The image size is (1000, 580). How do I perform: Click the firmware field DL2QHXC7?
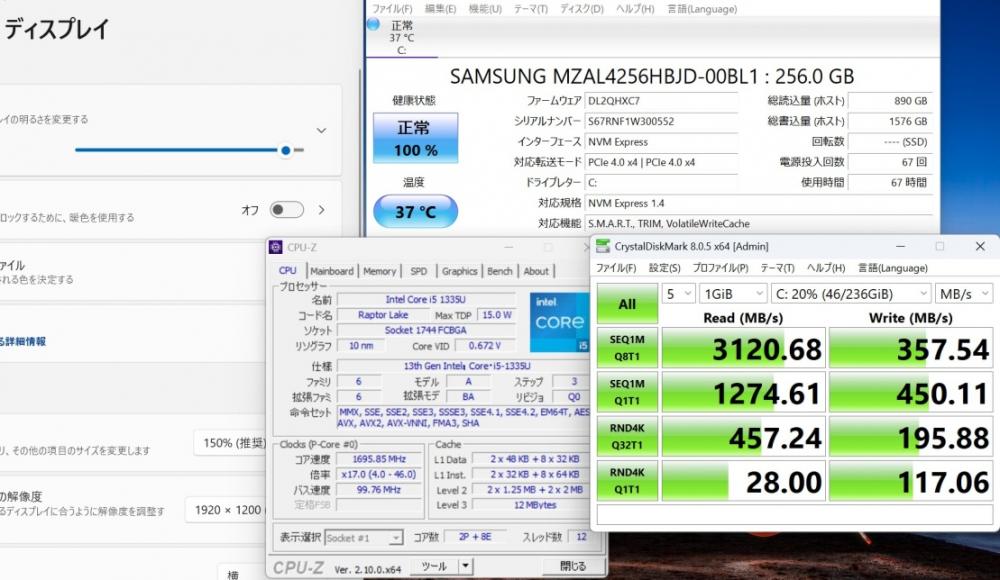661,101
